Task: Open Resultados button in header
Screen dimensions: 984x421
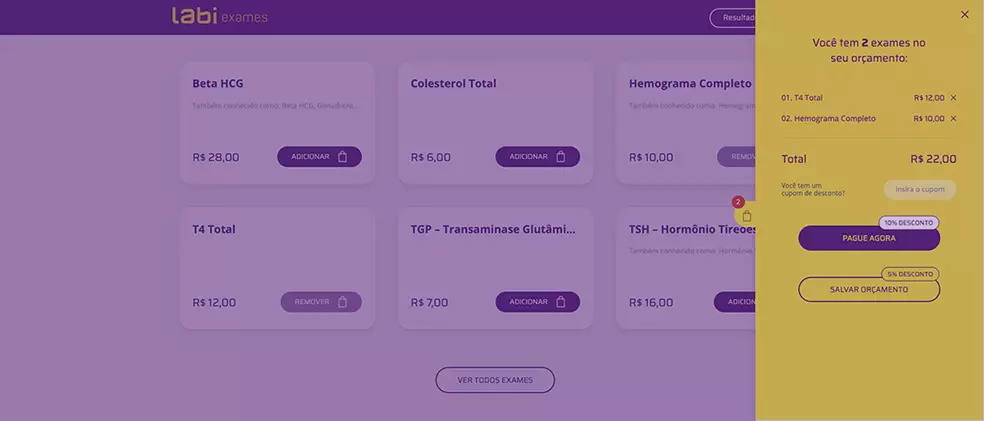Action: point(733,18)
